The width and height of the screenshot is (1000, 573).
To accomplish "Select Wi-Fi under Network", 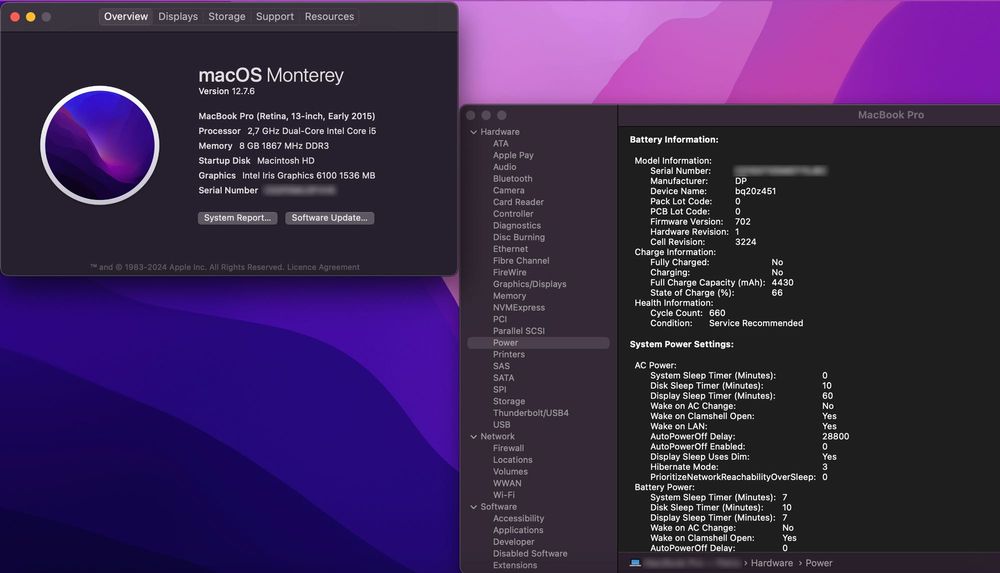I will (x=504, y=495).
